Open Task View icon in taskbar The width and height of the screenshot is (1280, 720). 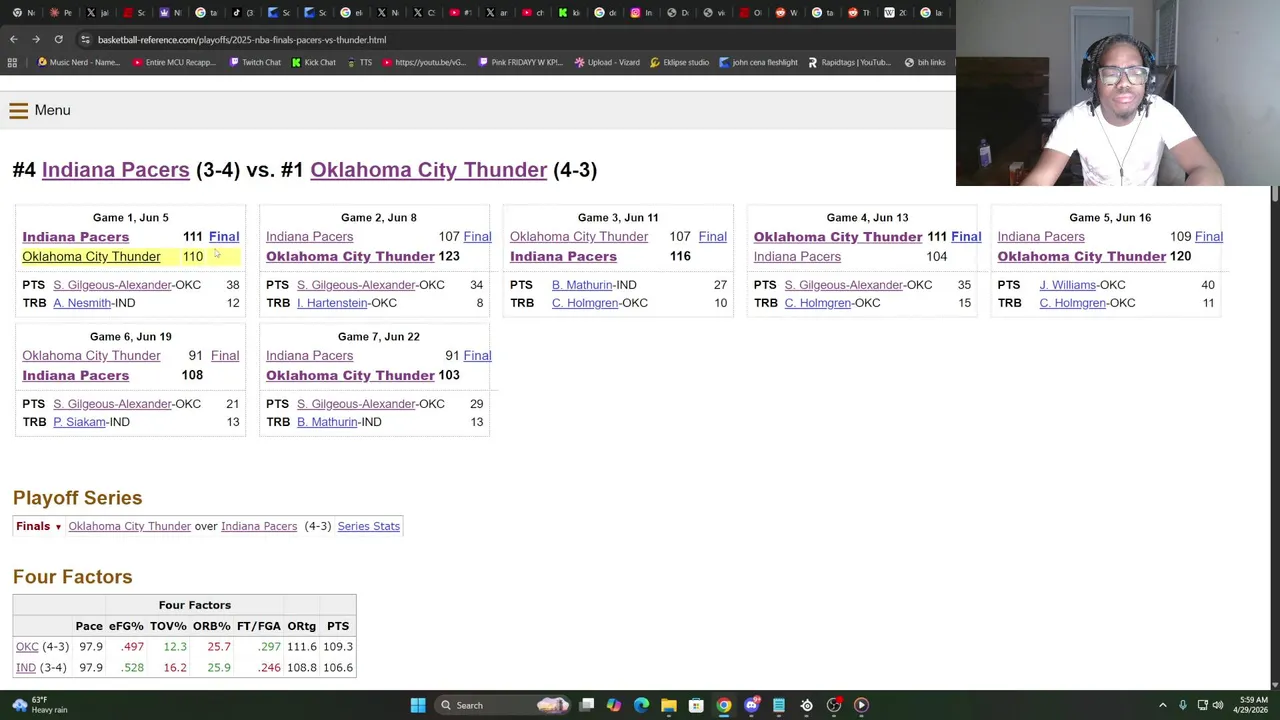point(587,705)
